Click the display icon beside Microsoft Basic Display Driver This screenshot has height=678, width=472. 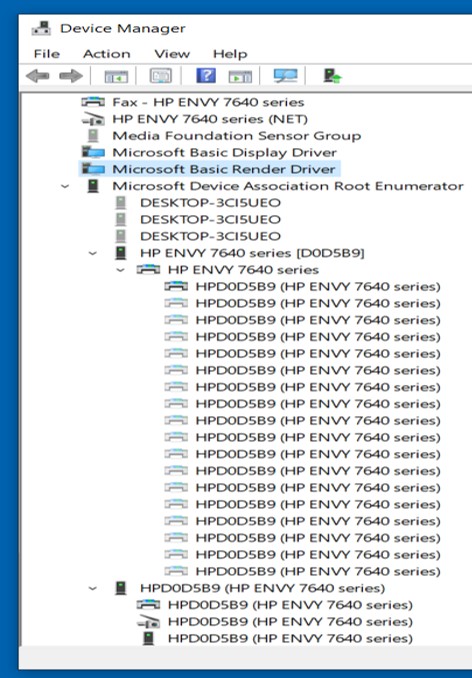point(93,152)
